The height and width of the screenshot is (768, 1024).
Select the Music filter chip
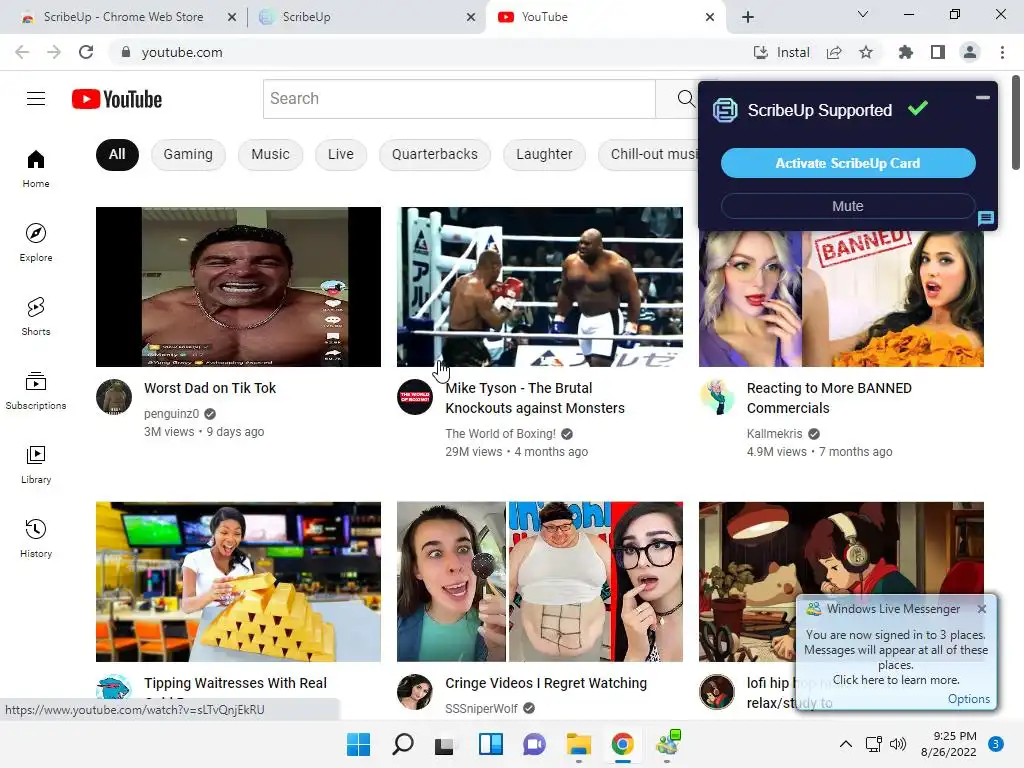click(270, 155)
